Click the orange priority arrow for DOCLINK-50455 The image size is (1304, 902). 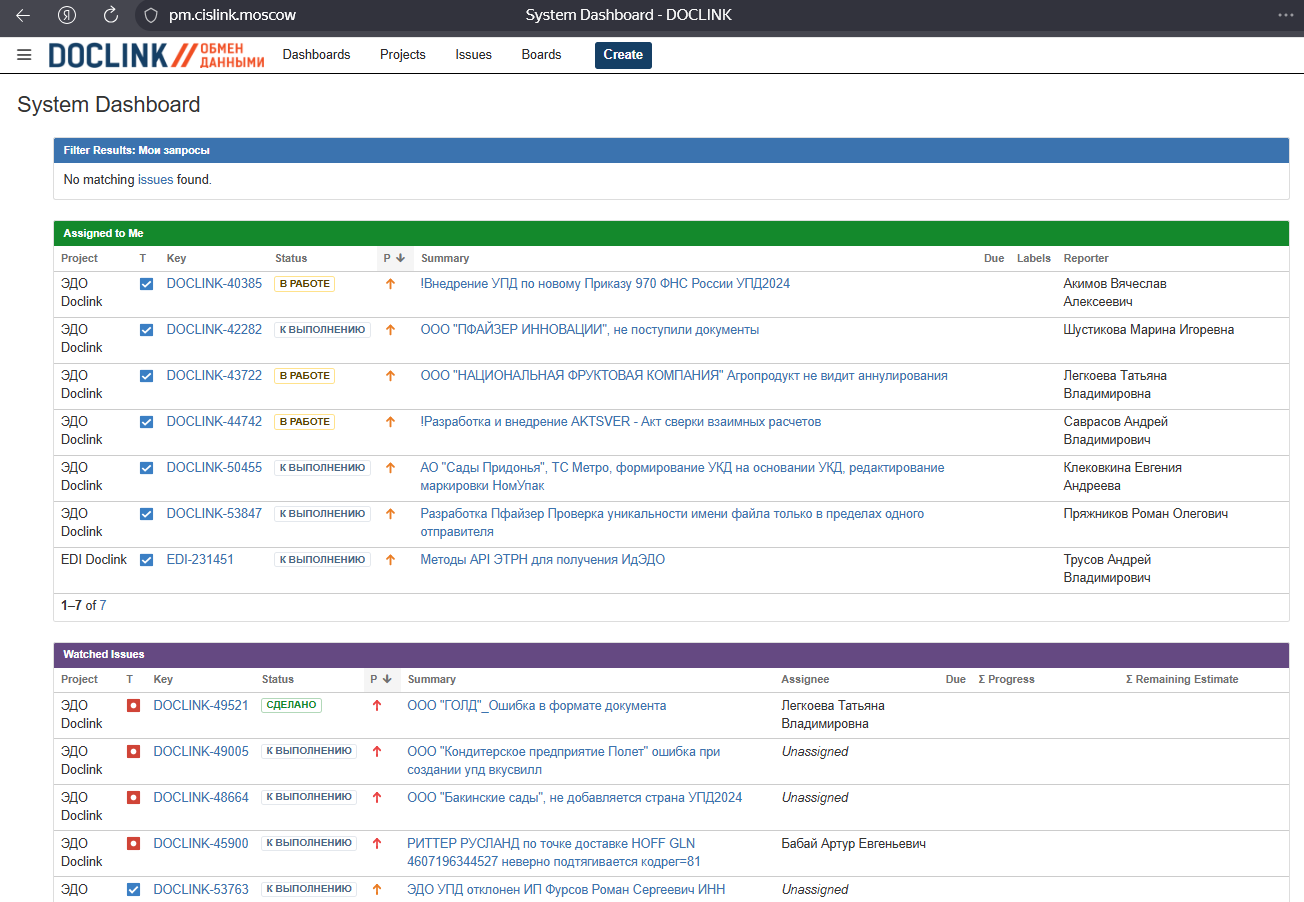(x=391, y=468)
